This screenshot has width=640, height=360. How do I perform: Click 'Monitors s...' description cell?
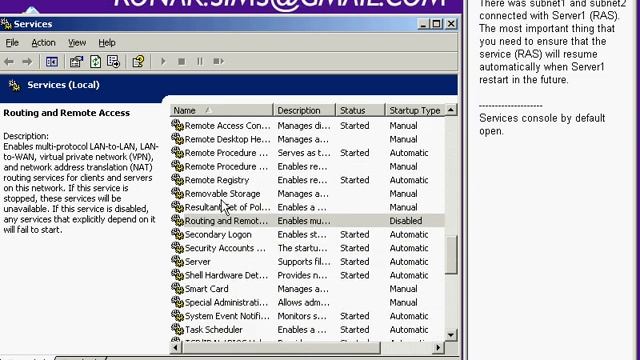tap(302, 316)
